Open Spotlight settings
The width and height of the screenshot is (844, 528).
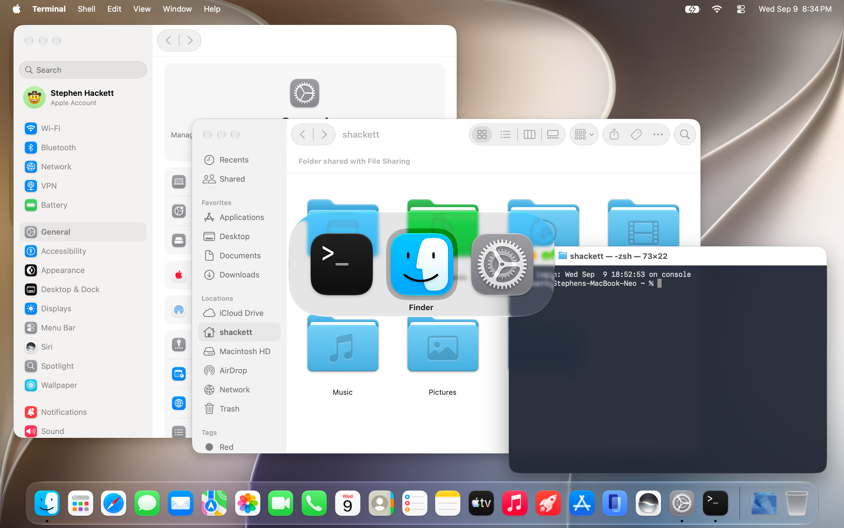point(83,366)
